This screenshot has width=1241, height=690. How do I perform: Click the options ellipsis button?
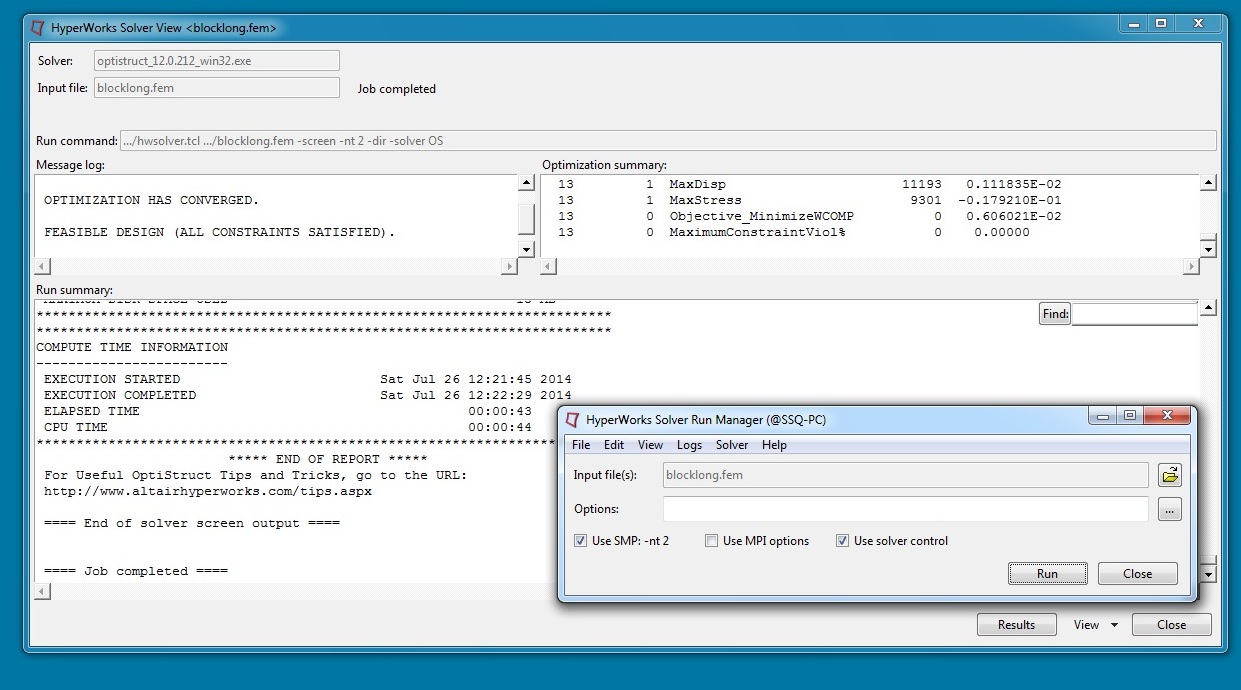click(1170, 509)
